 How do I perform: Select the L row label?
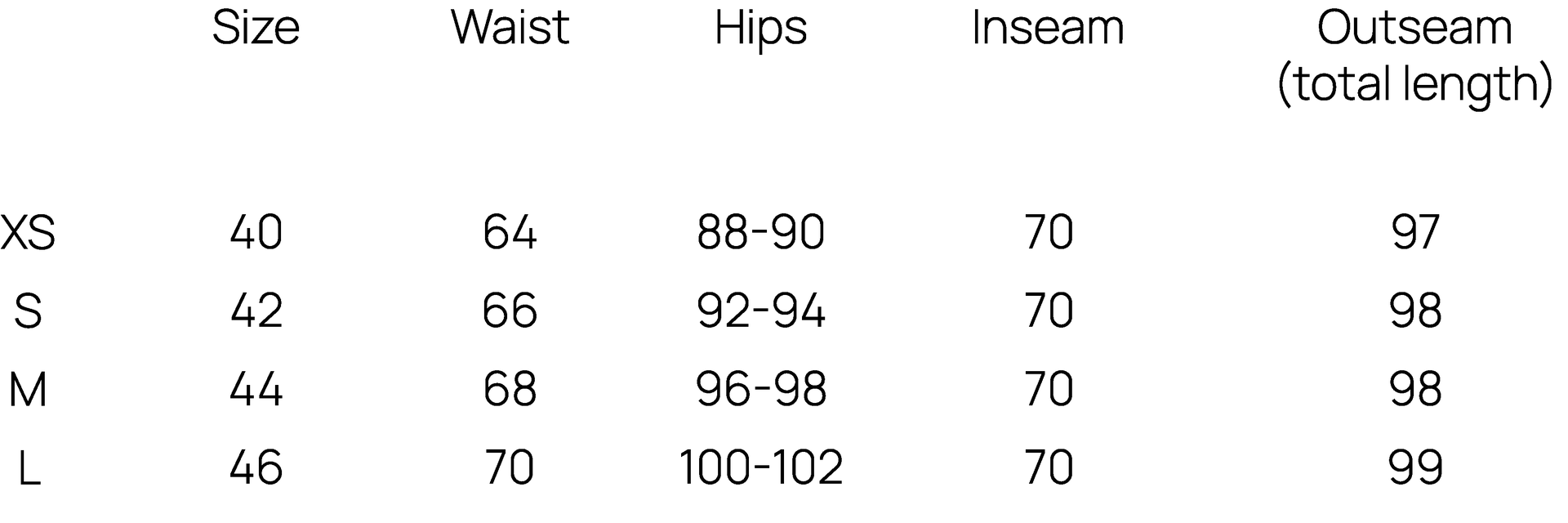coord(28,468)
